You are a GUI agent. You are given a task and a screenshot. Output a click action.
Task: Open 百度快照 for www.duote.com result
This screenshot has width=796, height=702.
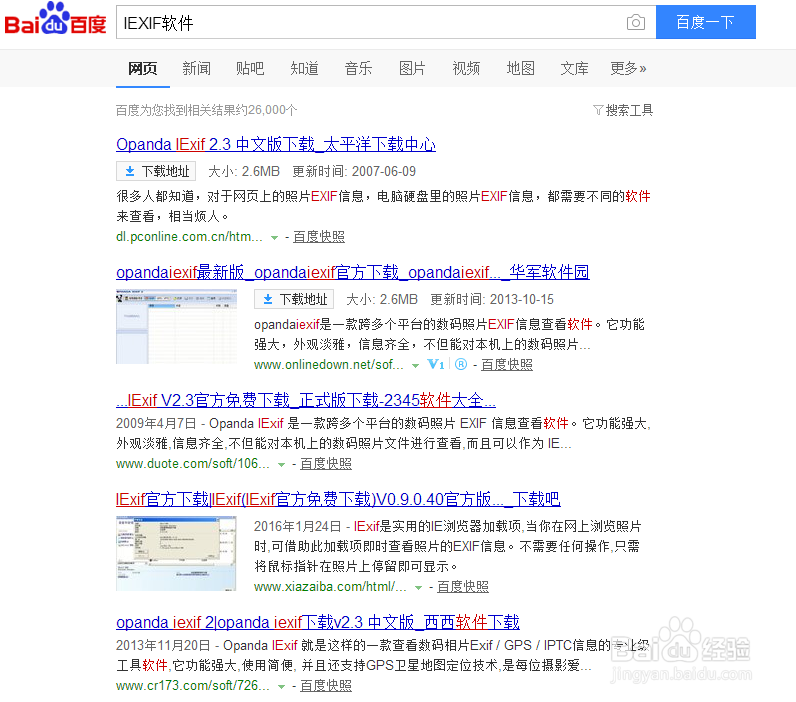tap(326, 464)
